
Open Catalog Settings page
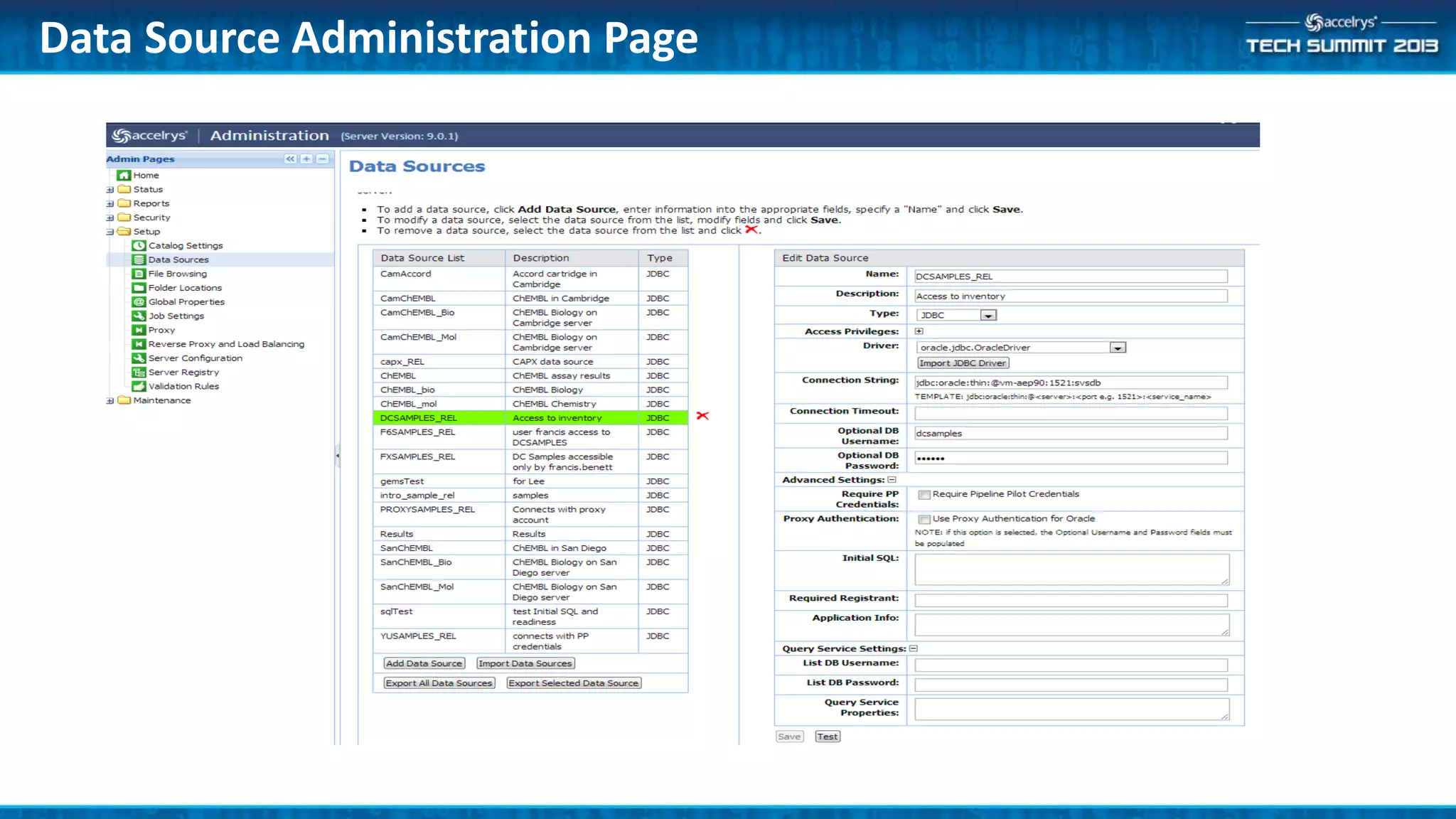click(x=186, y=245)
